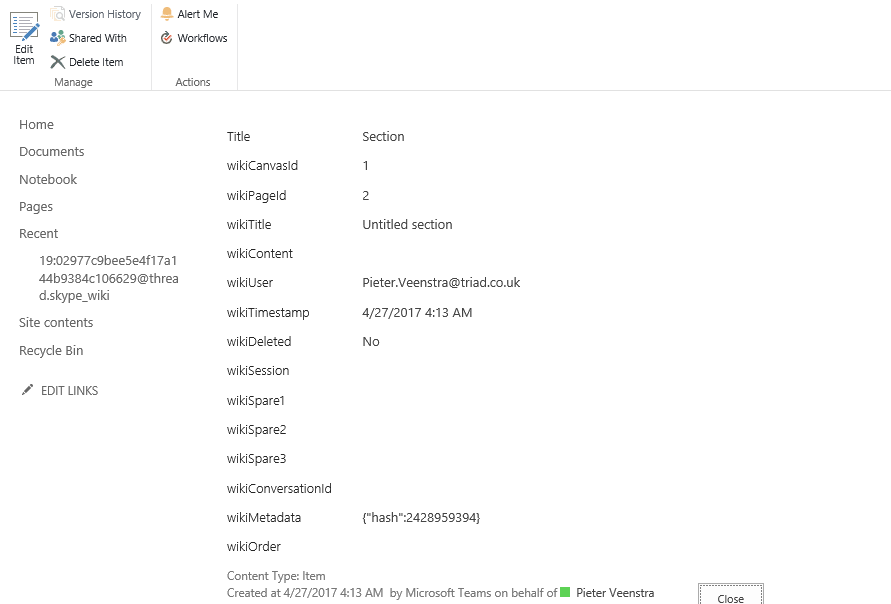This screenshot has height=604, width=891.
Task: Open Recycle Bin link
Action: [x=51, y=351]
